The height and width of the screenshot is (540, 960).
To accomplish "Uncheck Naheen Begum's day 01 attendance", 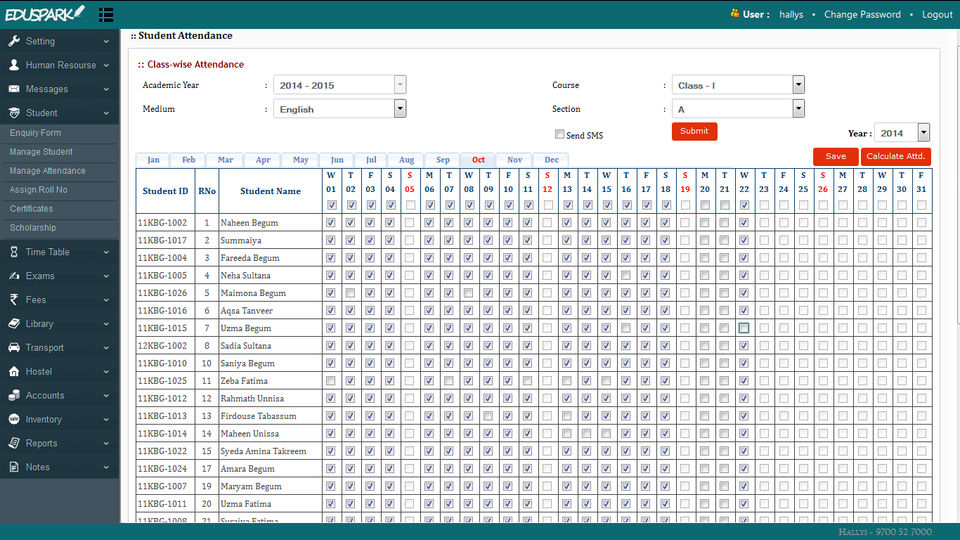I will pos(331,223).
